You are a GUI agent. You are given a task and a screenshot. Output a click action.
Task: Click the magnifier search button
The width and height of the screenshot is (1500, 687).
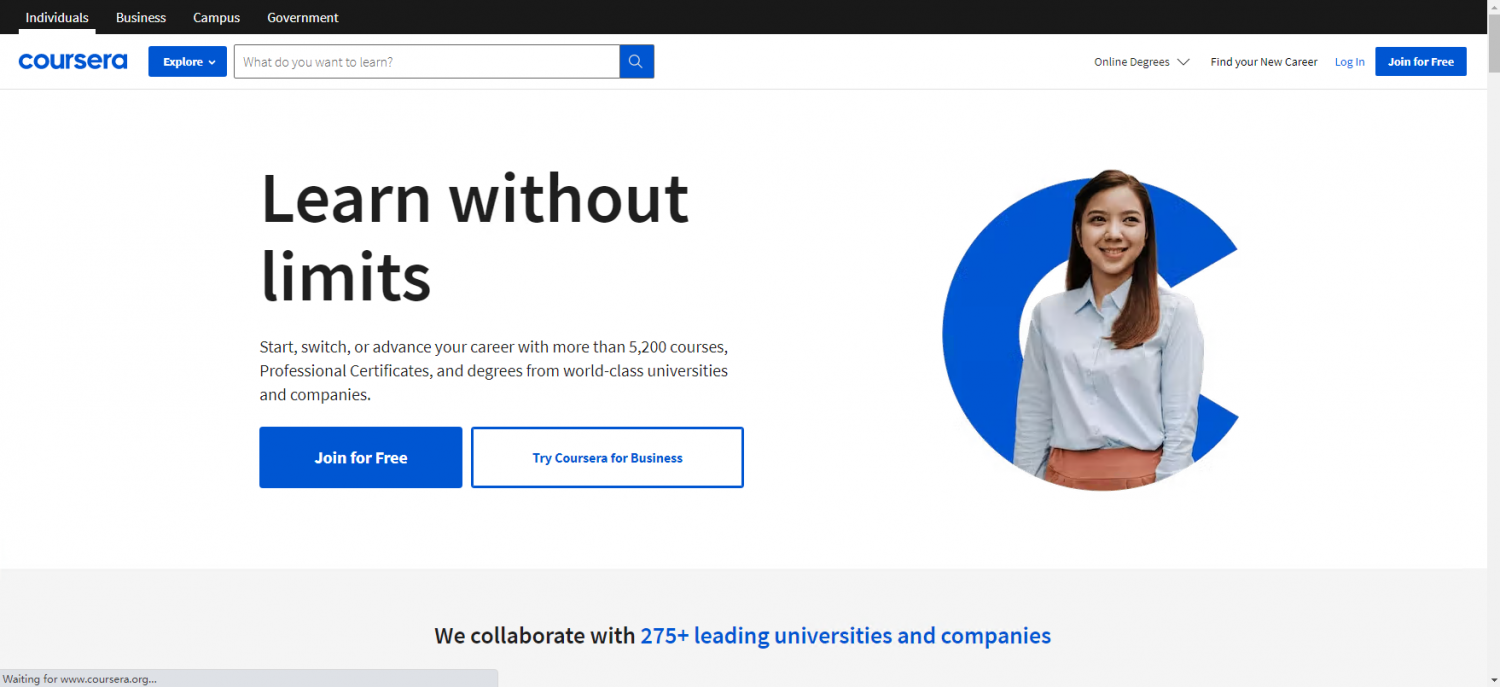(x=637, y=61)
